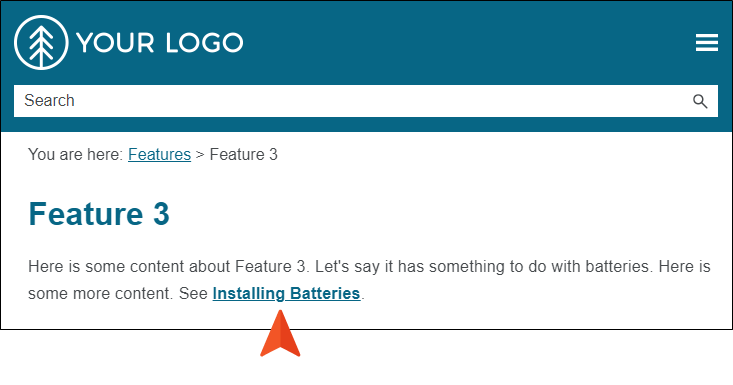
Task: Click the first paragraph line about Feature 3
Action: (x=369, y=266)
